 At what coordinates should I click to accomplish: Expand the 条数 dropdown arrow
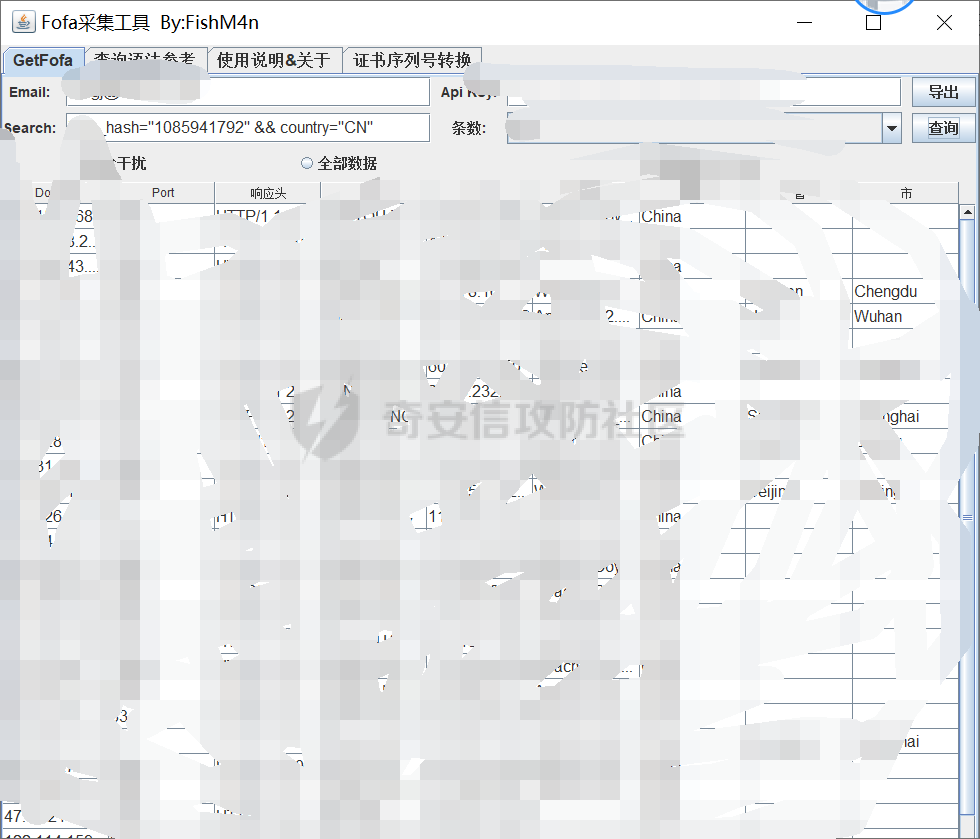891,128
